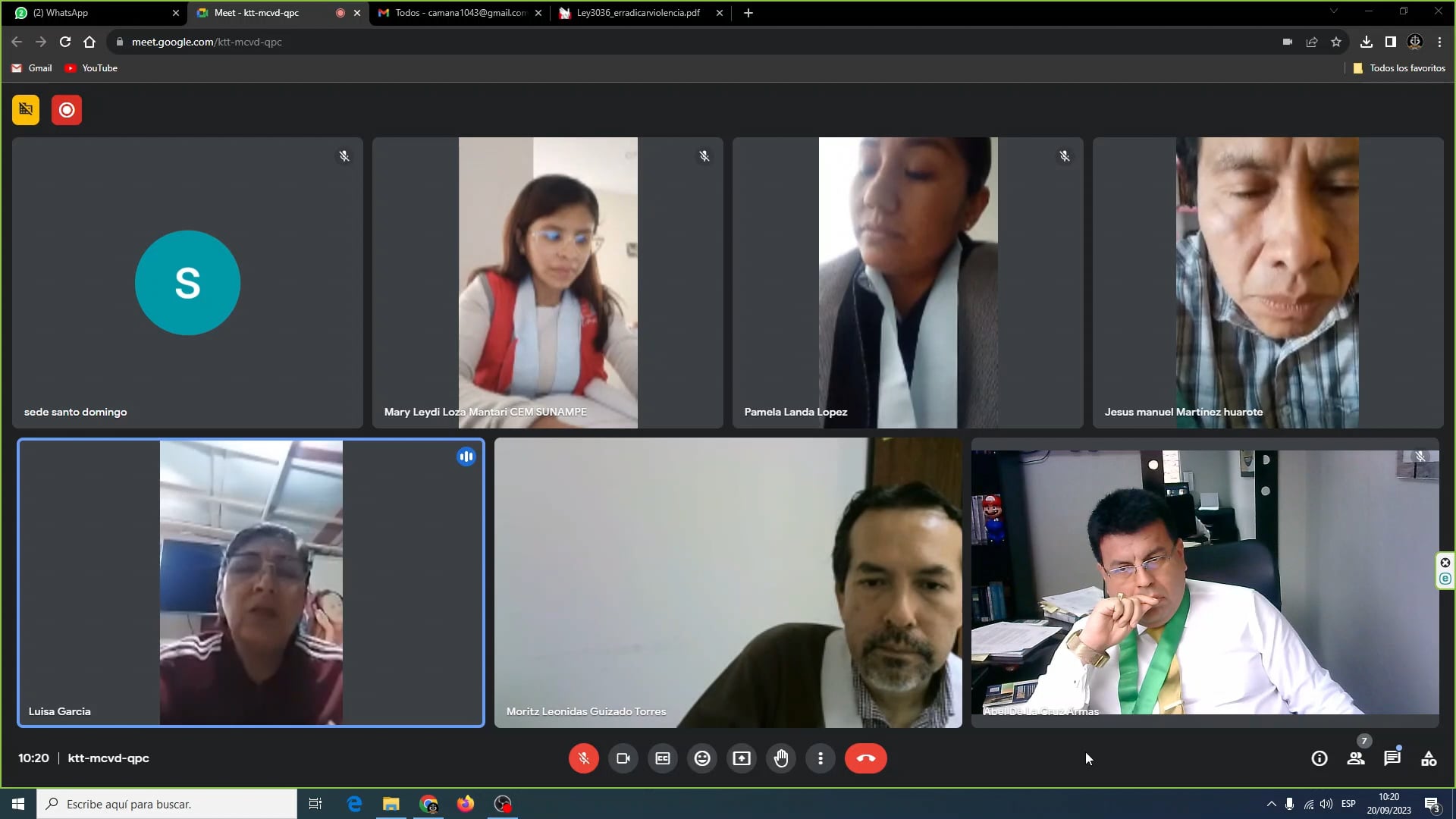
Task: Click the red record extension button
Action: tap(67, 110)
